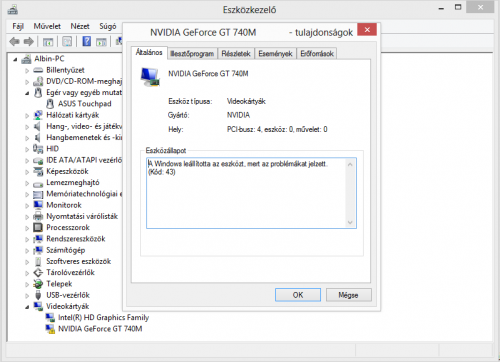
Task: Click the Telepek battery icon
Action: (38, 284)
